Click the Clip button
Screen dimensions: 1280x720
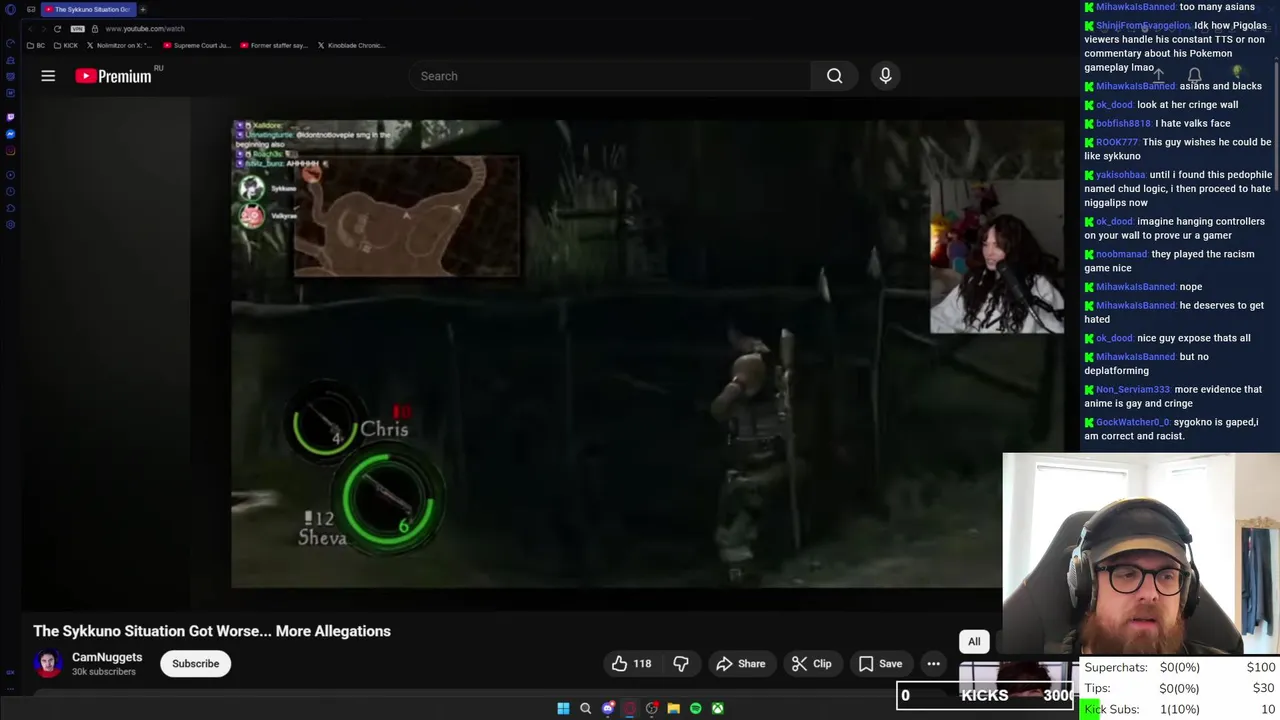(x=811, y=664)
